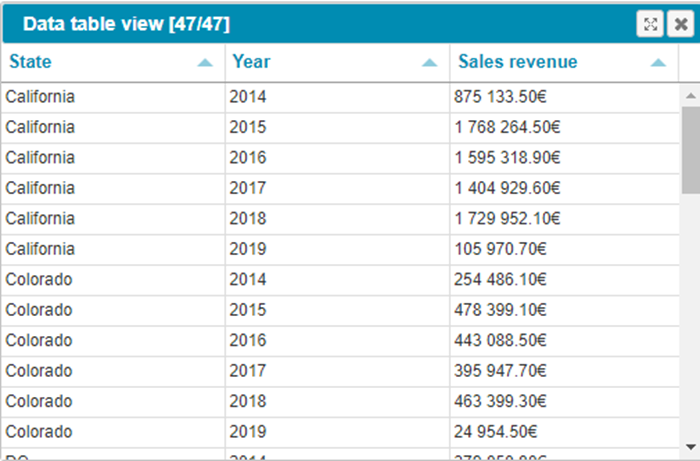Sort by State column arrow
Image resolution: width=700 pixels, height=461 pixels.
click(205, 63)
